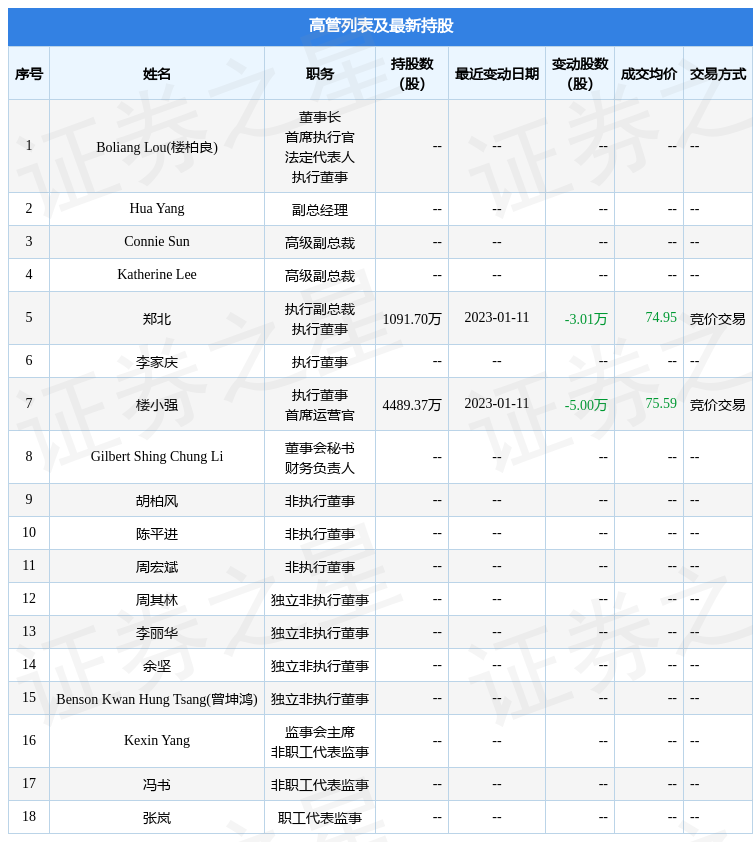Viewport: 753px width, 842px height.
Task: Click the average price 75.59
Action: pyautogui.click(x=661, y=403)
